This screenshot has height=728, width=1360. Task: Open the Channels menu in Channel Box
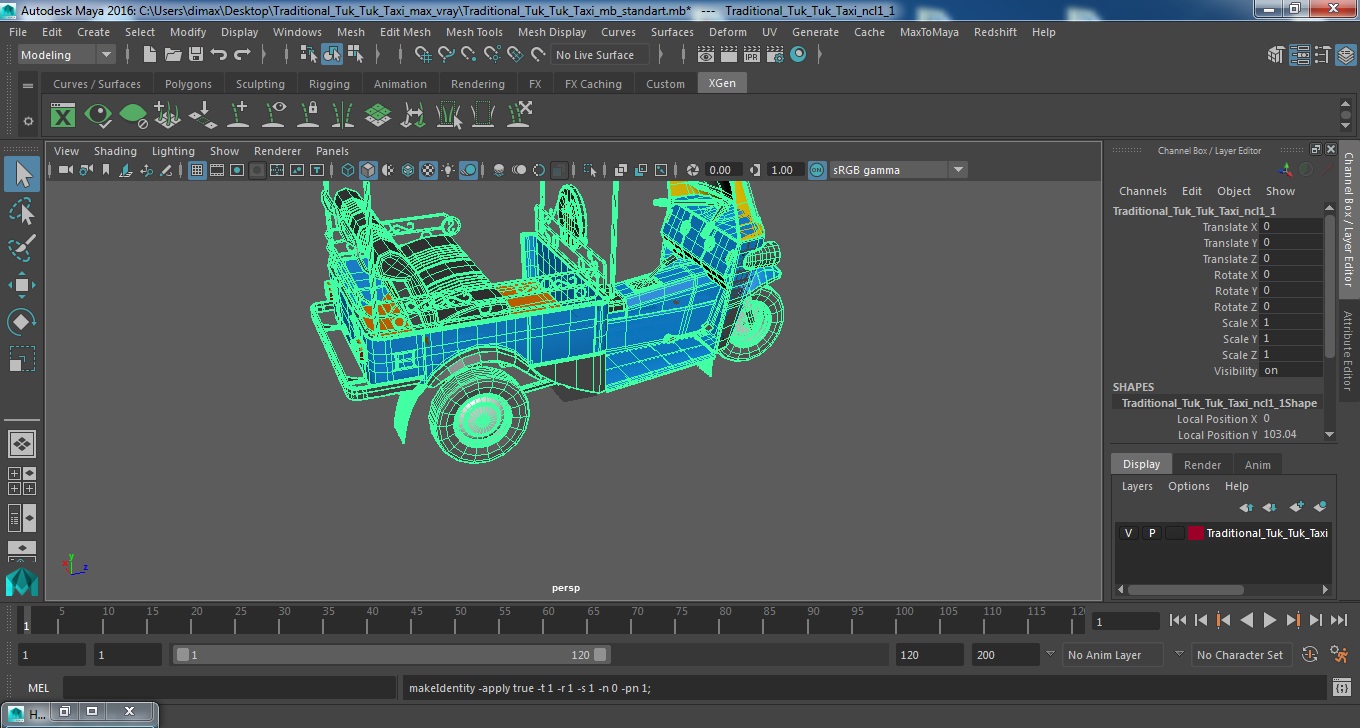tap(1142, 191)
